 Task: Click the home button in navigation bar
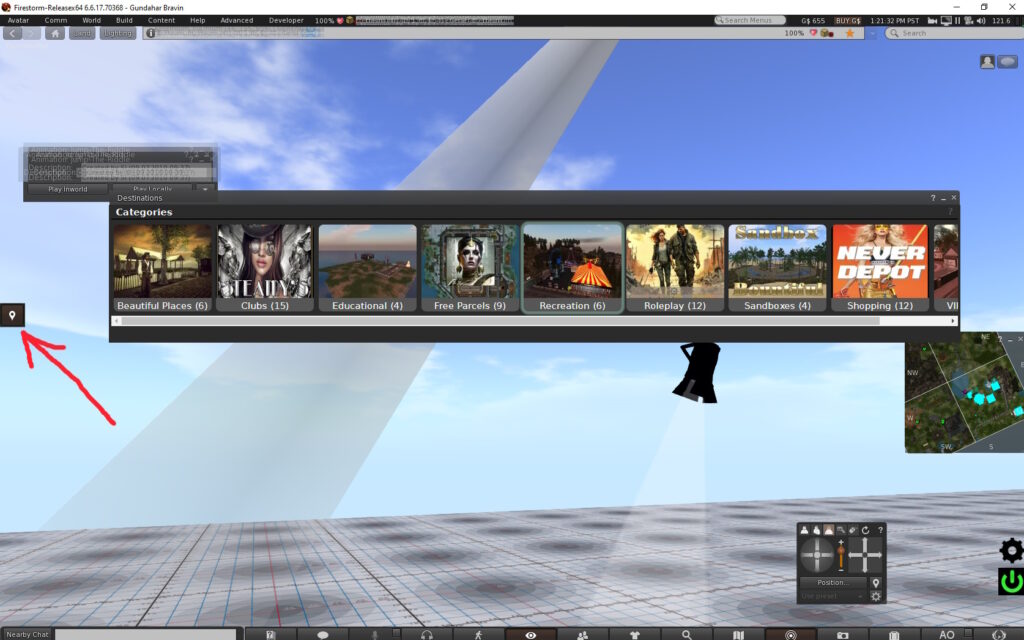tap(55, 33)
